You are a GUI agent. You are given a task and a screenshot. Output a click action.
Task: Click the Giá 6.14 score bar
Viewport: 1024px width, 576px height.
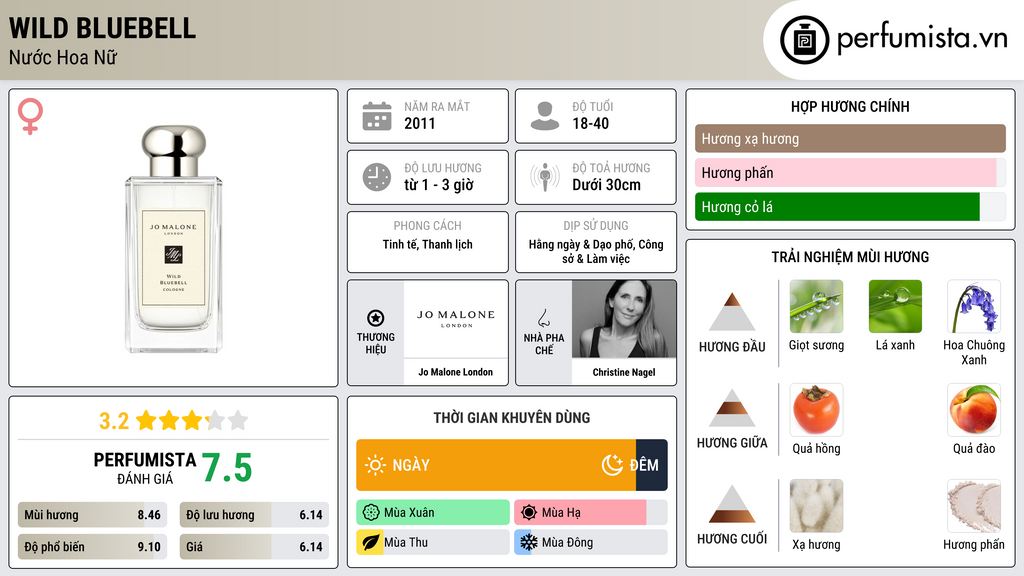tap(254, 547)
